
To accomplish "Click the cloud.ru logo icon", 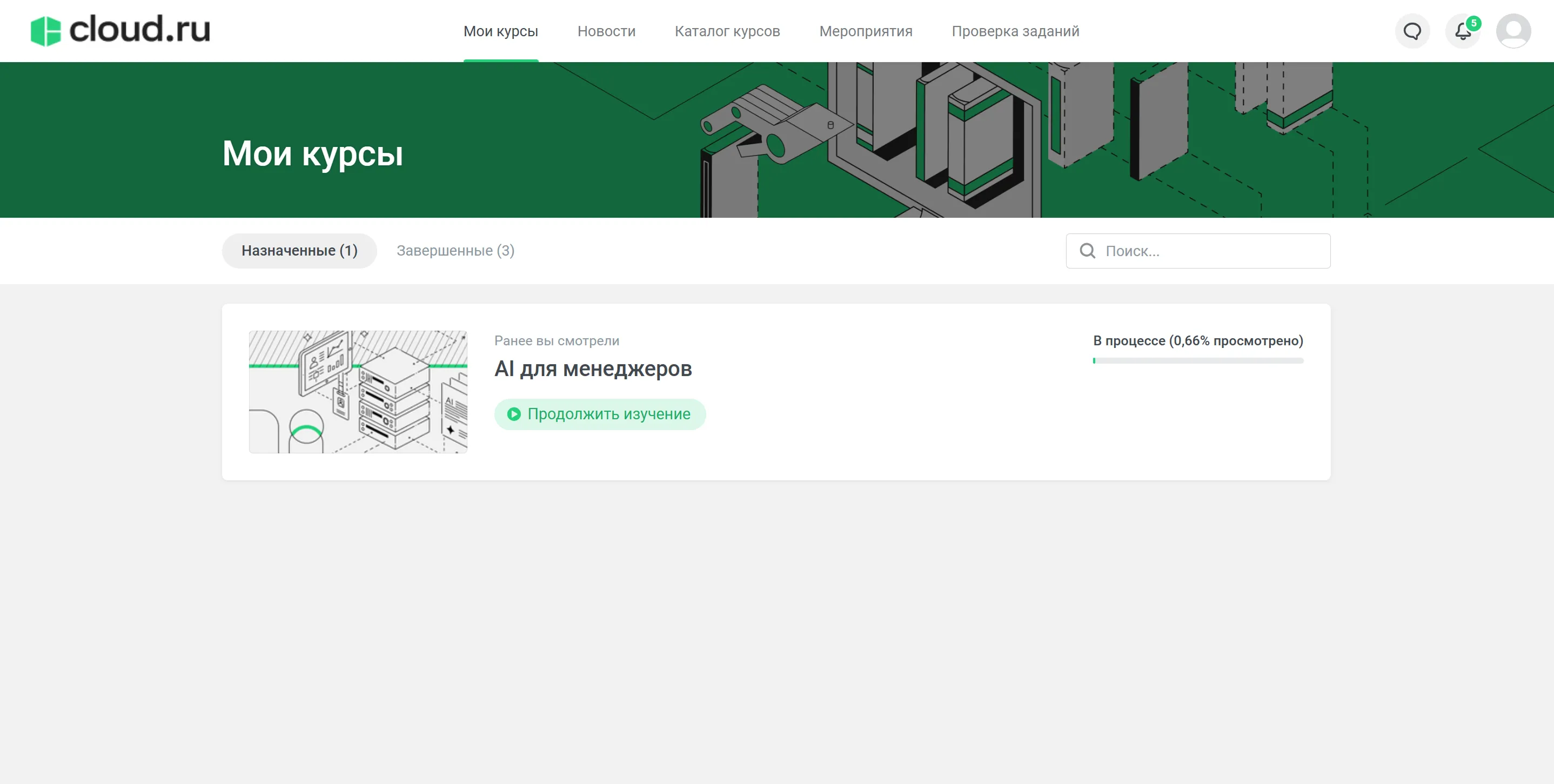I will coord(46,31).
